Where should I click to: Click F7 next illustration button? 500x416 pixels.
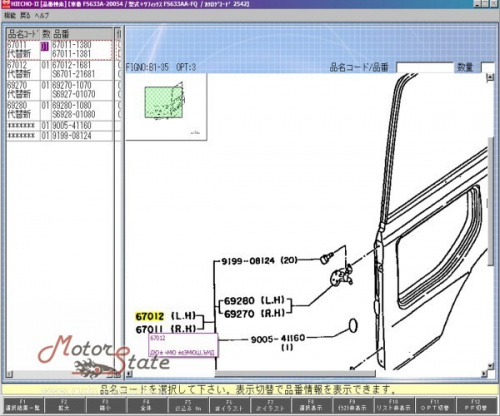(x=271, y=405)
